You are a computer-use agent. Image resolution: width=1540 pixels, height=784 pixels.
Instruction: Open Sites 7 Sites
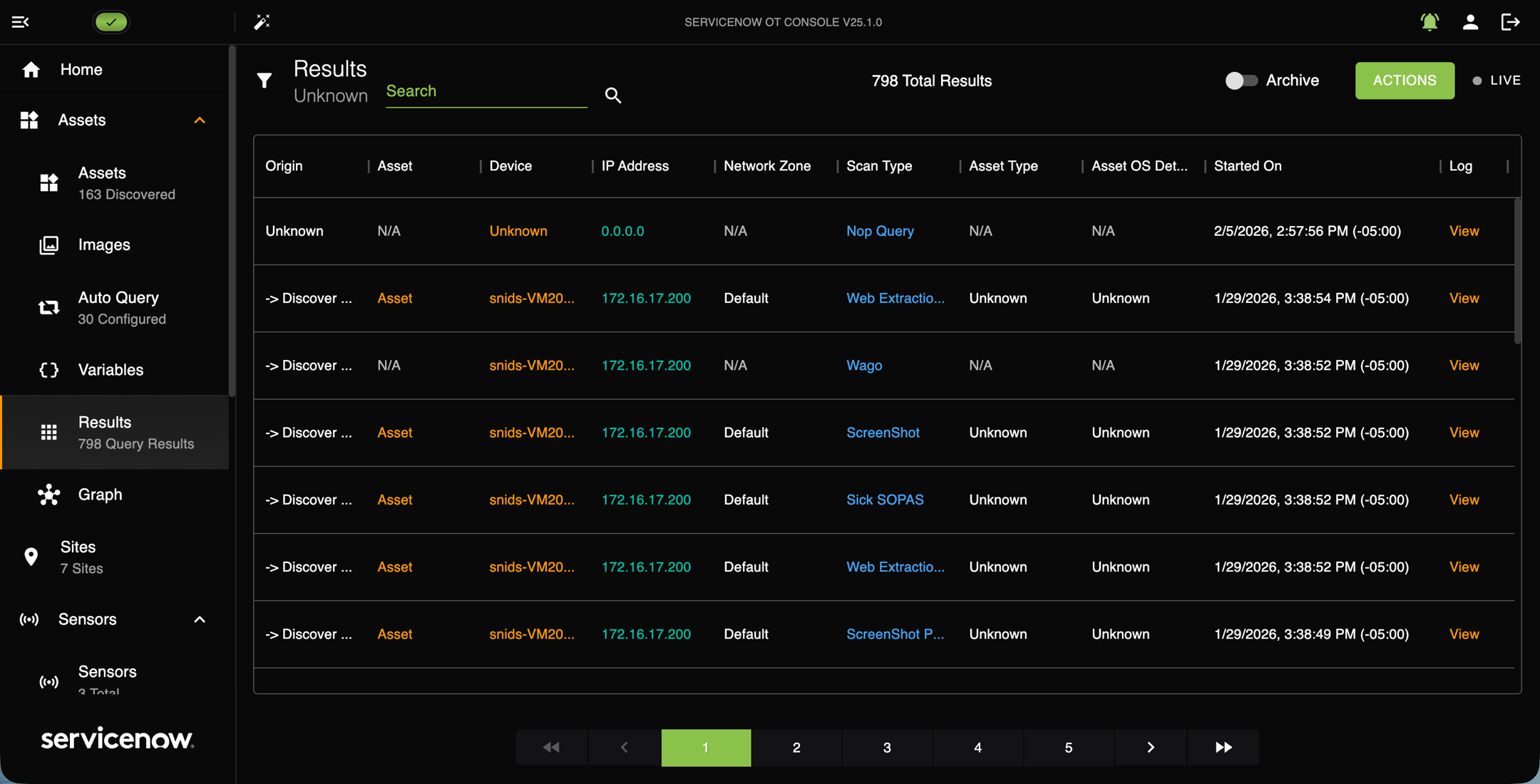click(114, 557)
